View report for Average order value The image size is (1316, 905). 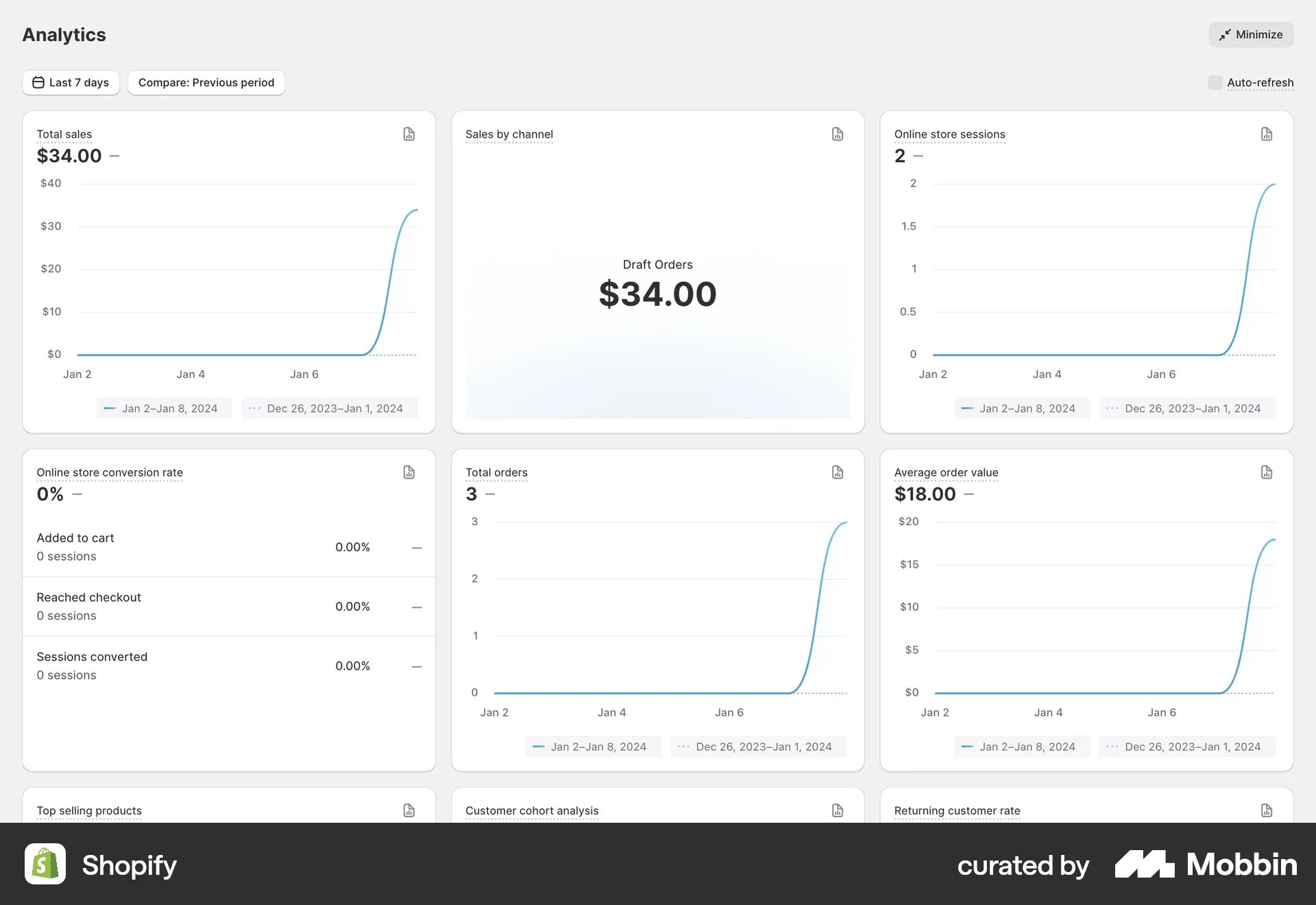point(1265,472)
